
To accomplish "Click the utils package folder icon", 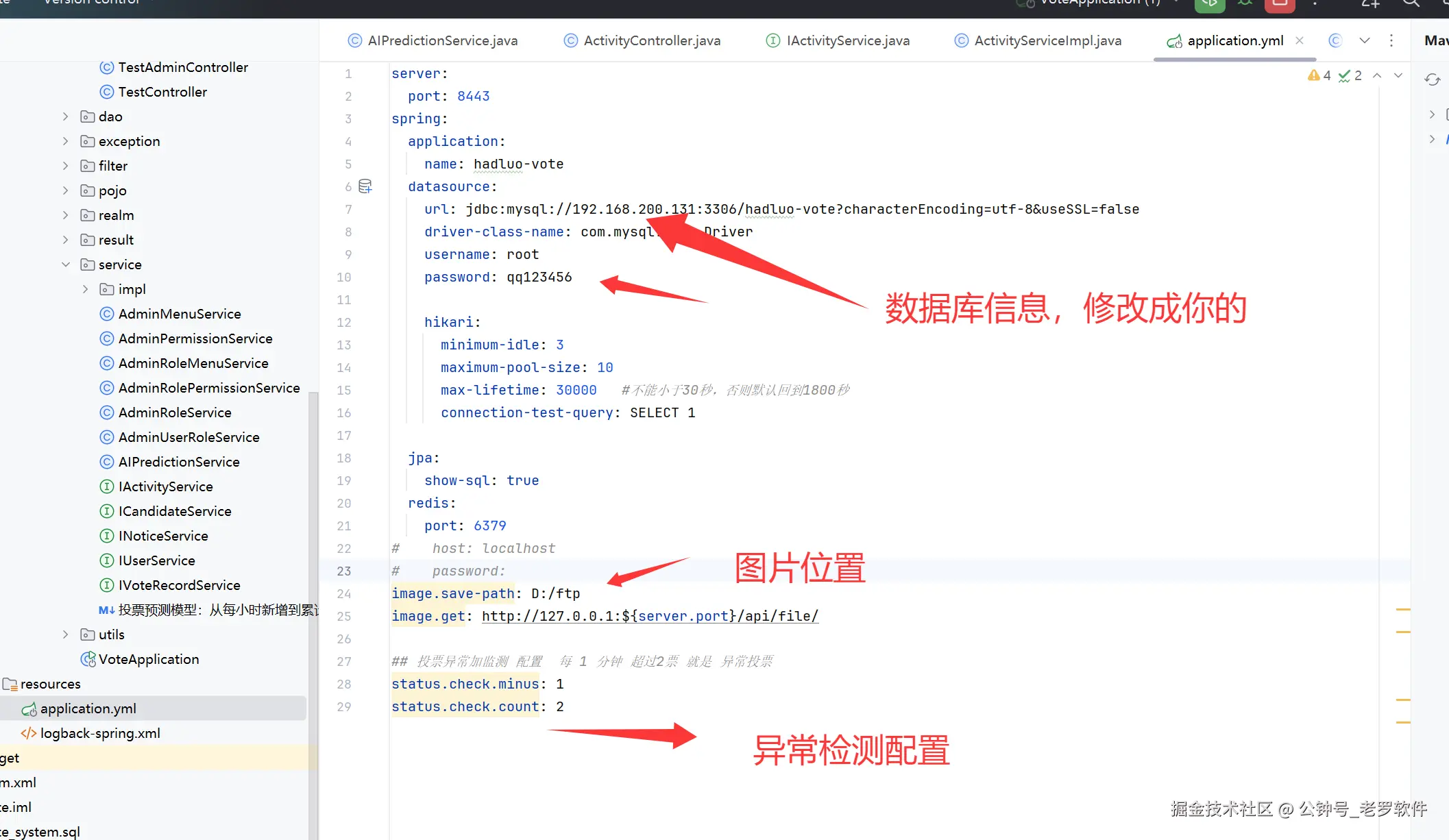I will tap(87, 634).
